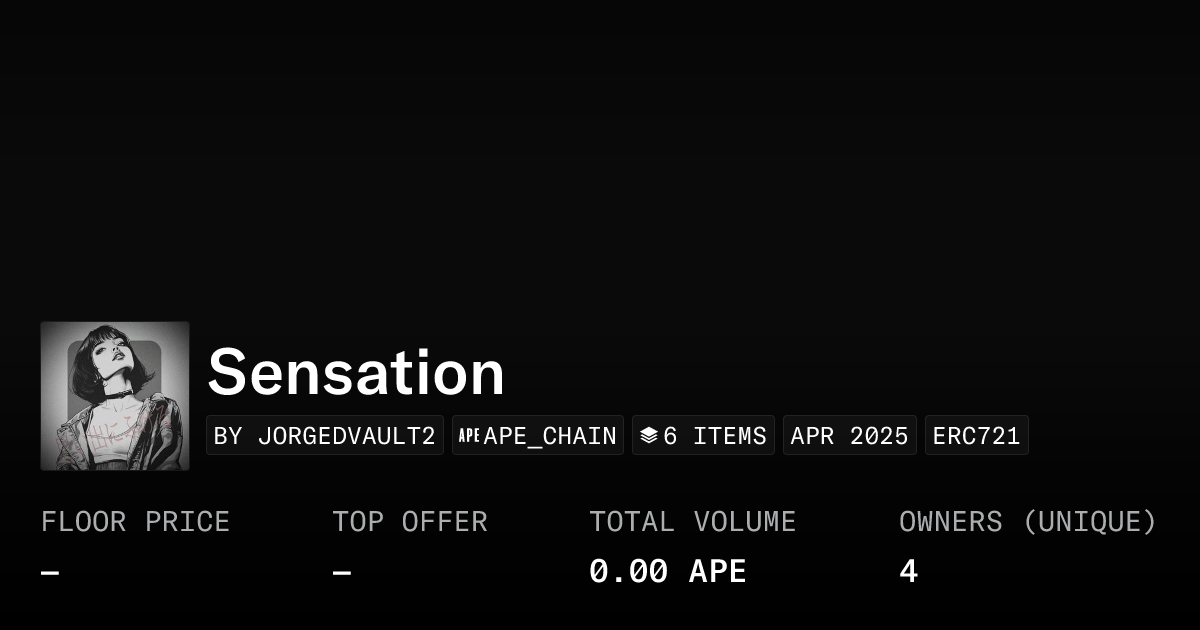The height and width of the screenshot is (630, 1200).
Task: Click the FLOOR PRICE heading
Action: 135,522
